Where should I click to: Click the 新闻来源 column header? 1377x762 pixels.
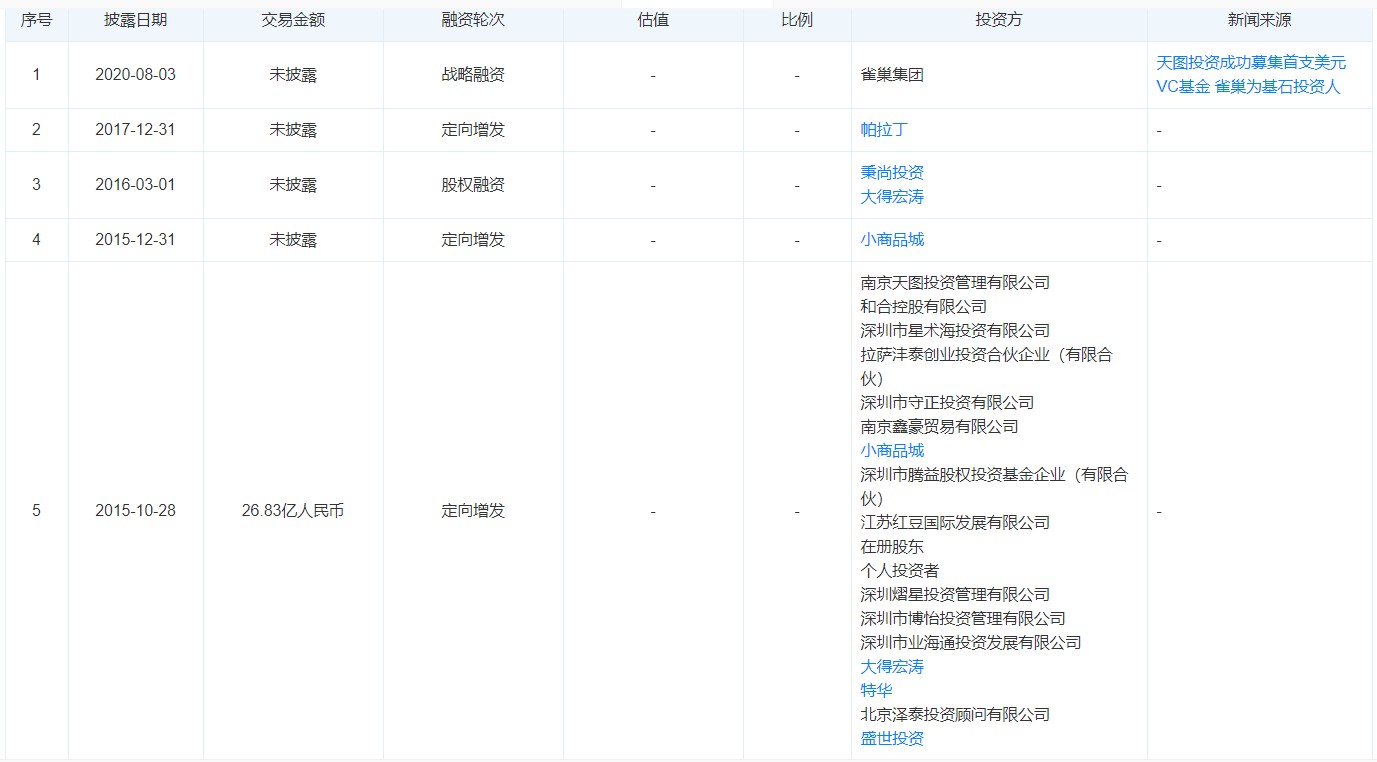[1259, 21]
